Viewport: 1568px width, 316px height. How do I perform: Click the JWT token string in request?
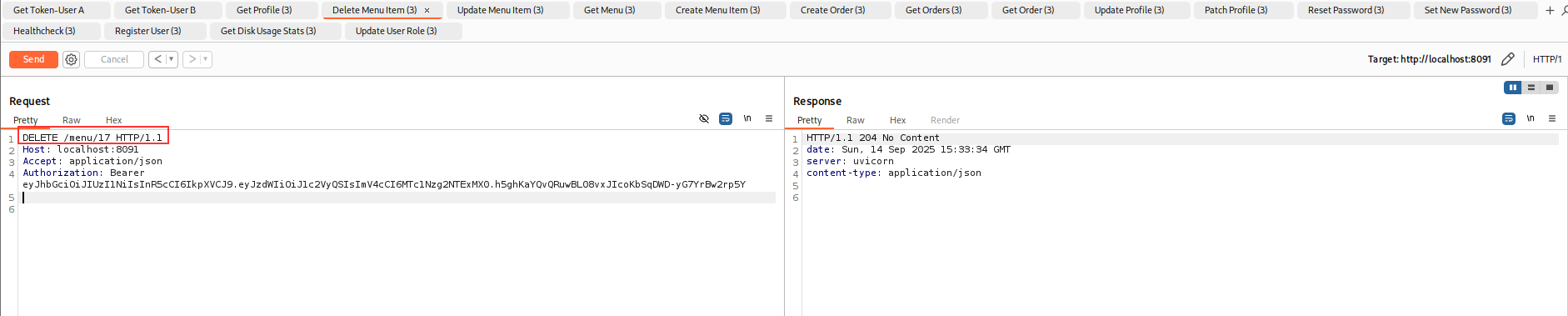pyautogui.click(x=384, y=184)
